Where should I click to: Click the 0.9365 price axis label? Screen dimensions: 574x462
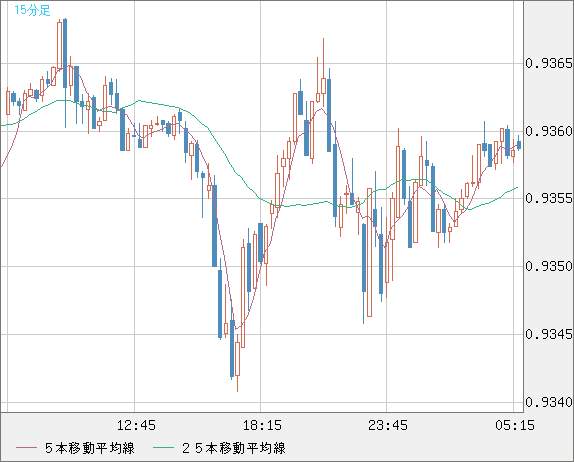548,63
